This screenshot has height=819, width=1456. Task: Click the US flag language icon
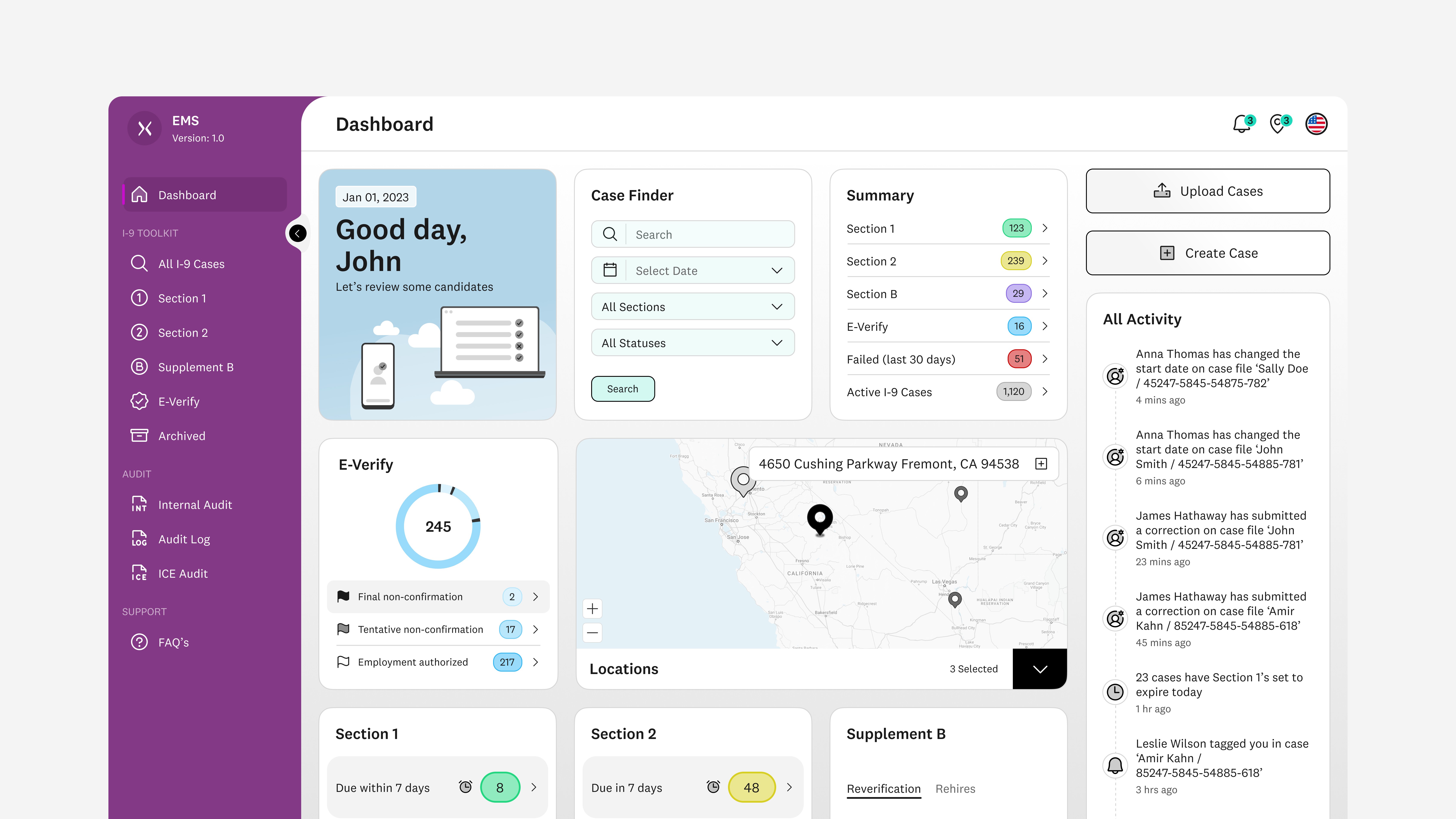[x=1316, y=124]
